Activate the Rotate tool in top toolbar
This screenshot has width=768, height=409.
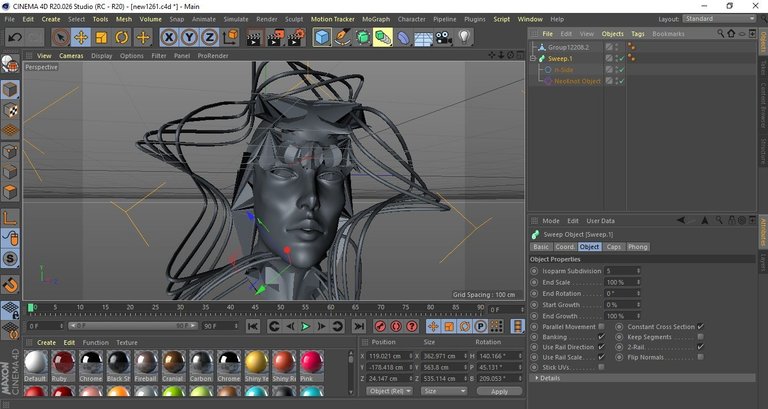pos(122,37)
